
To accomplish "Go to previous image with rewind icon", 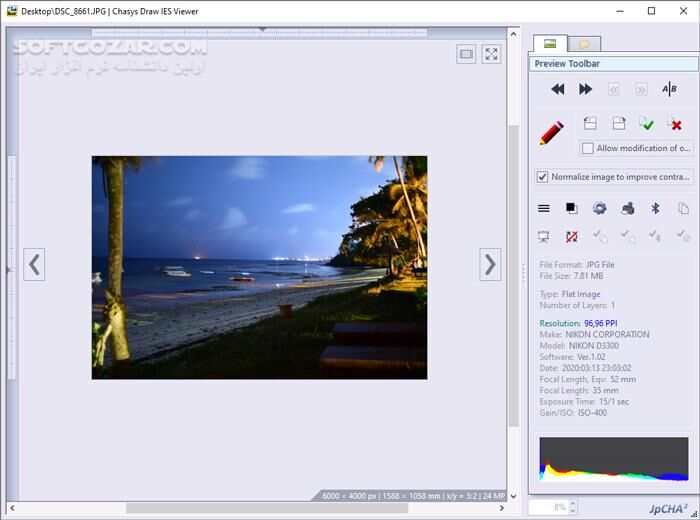I will point(558,89).
